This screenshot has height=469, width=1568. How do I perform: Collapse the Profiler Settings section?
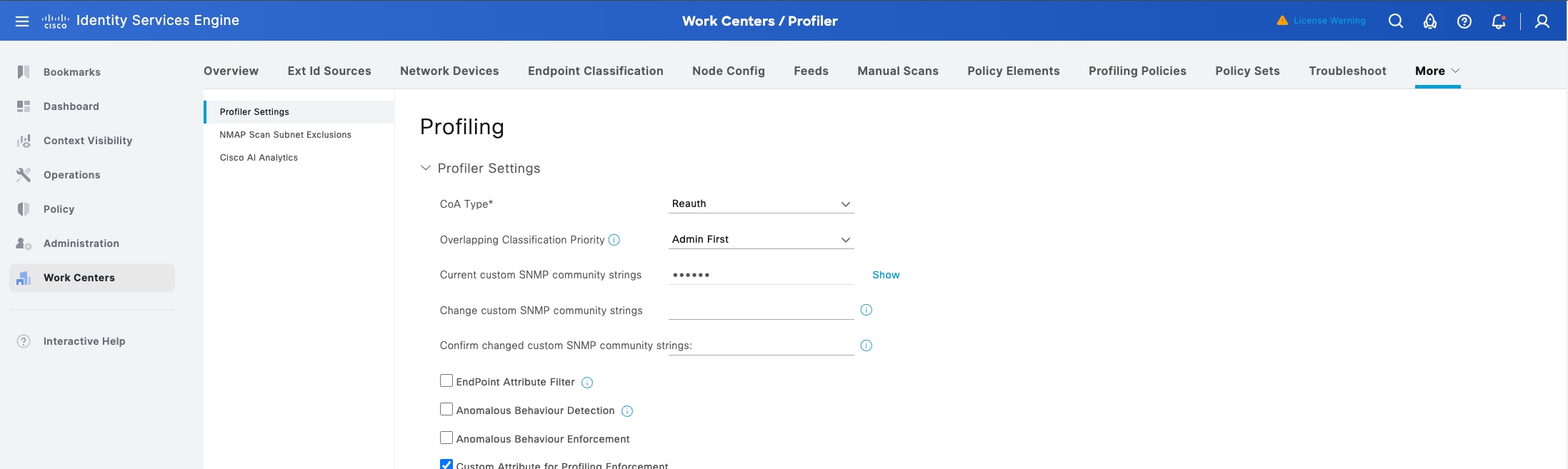click(x=426, y=168)
